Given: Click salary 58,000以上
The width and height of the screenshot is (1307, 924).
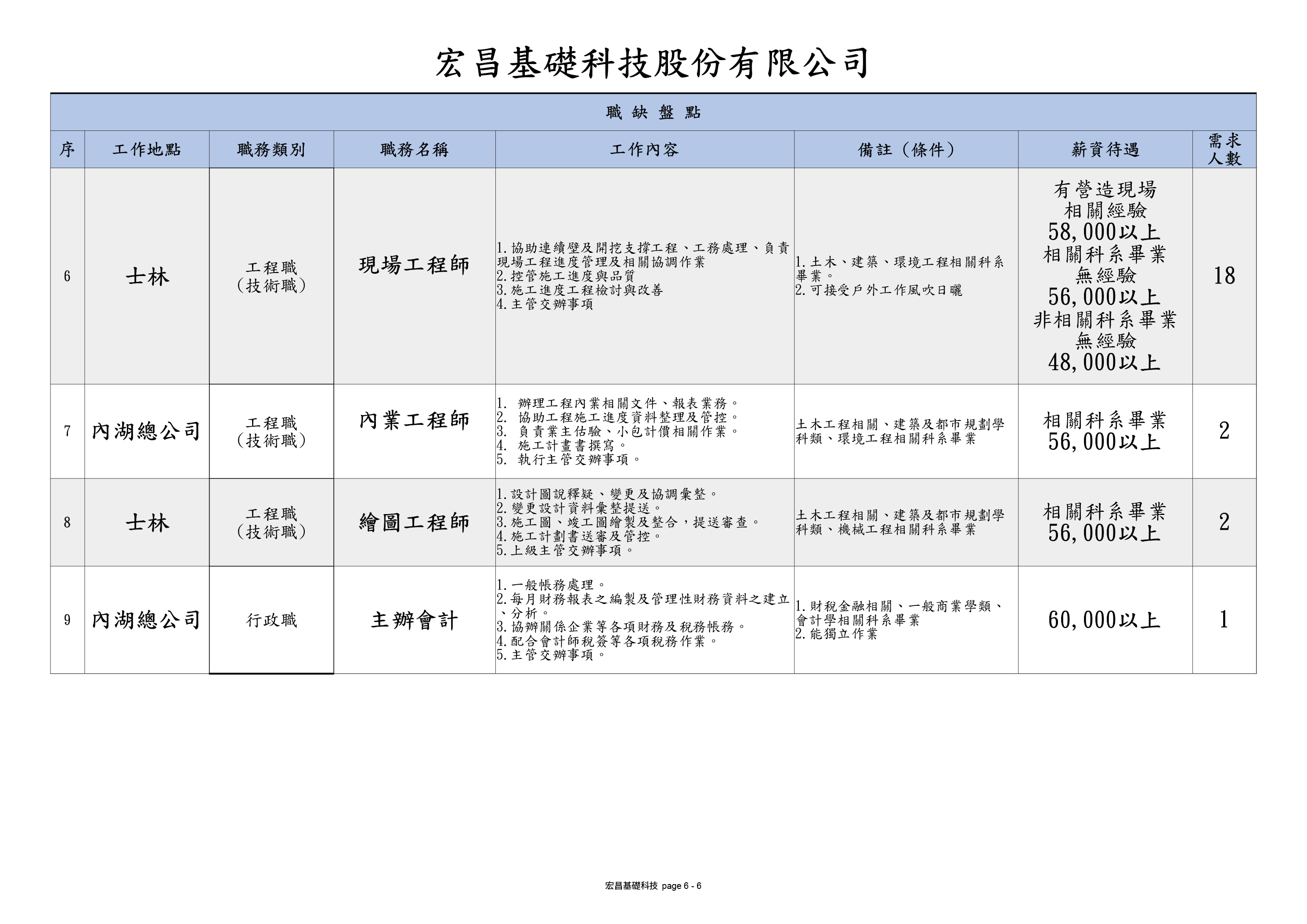Looking at the screenshot, I should coord(1105,232).
